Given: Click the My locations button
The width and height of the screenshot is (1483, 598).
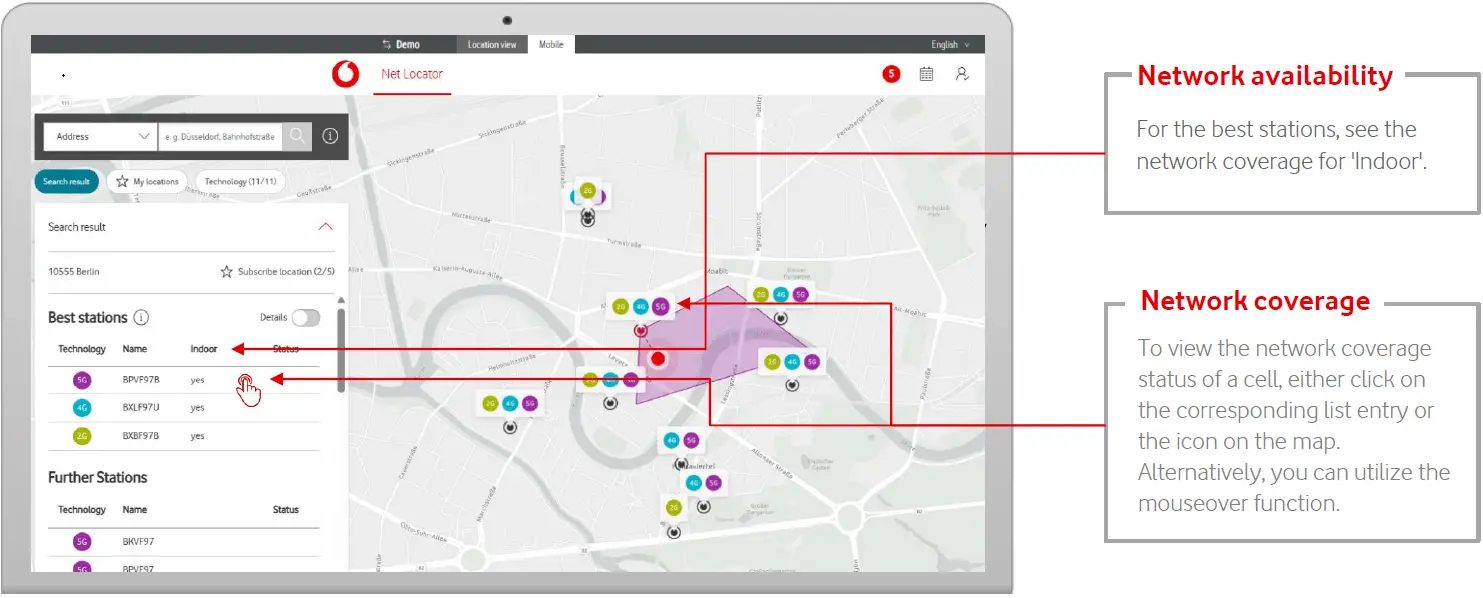Looking at the screenshot, I should (147, 182).
